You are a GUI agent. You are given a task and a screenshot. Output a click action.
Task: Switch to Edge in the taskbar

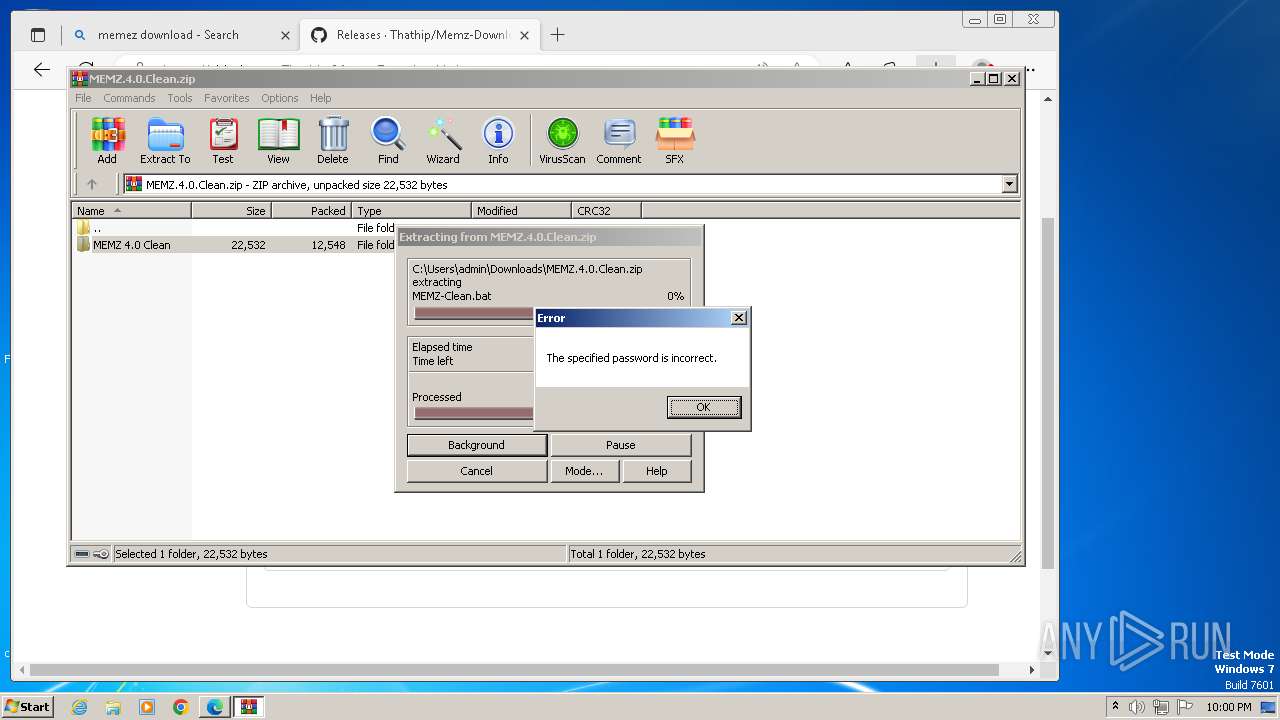[215, 707]
